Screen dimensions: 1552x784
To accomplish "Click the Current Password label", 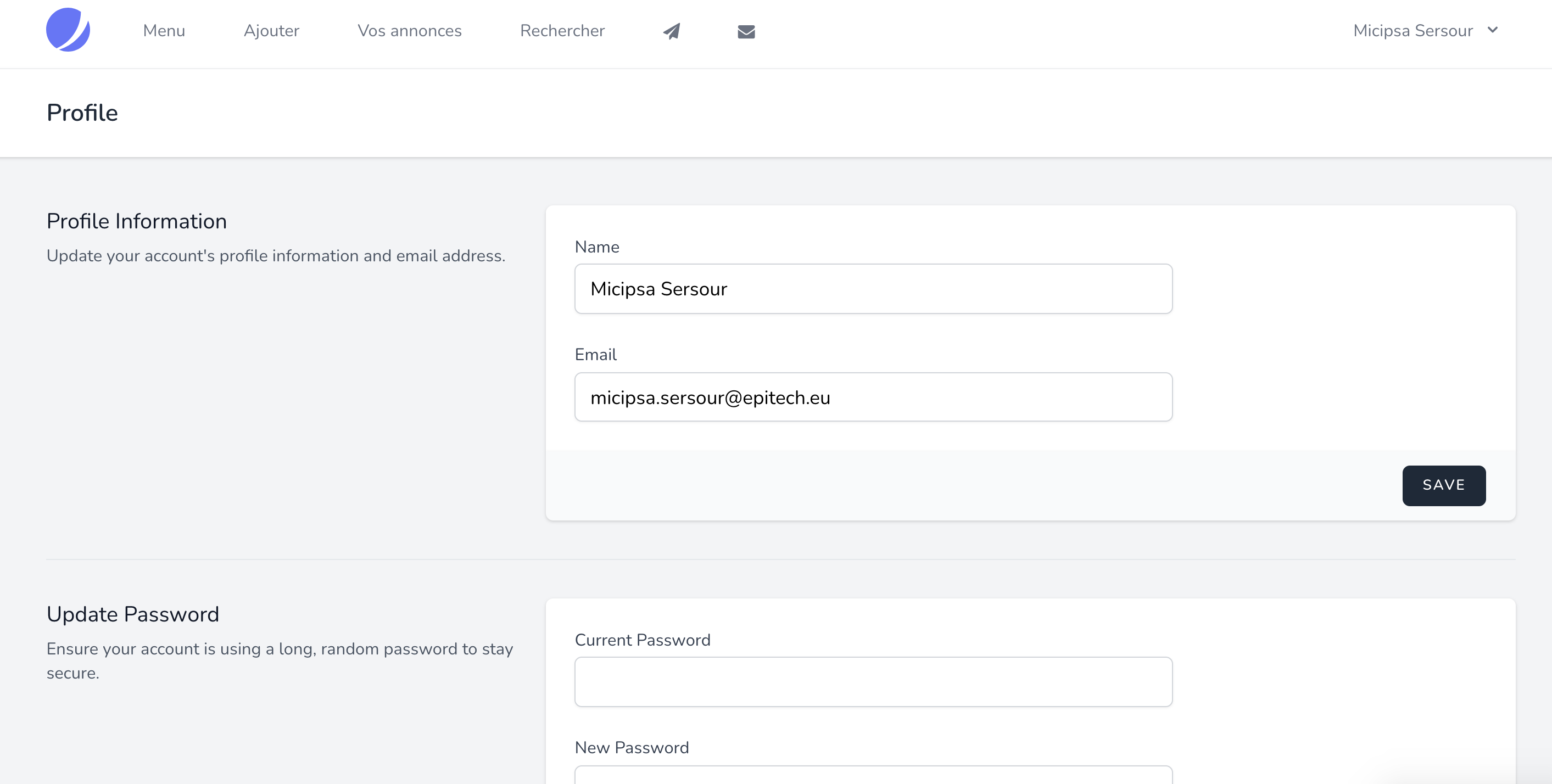I will click(x=642, y=640).
